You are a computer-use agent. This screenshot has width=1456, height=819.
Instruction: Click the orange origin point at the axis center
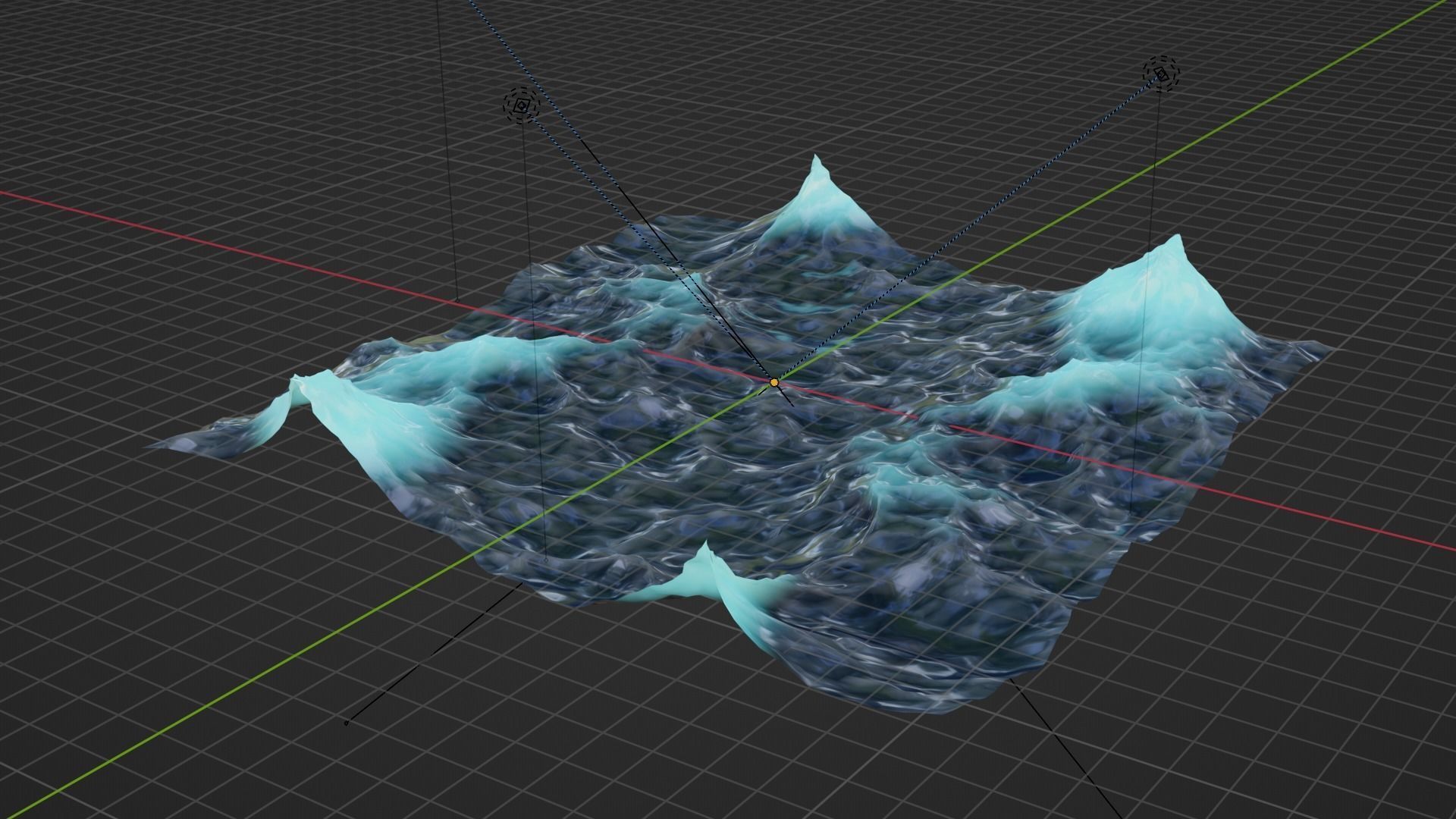(x=773, y=383)
